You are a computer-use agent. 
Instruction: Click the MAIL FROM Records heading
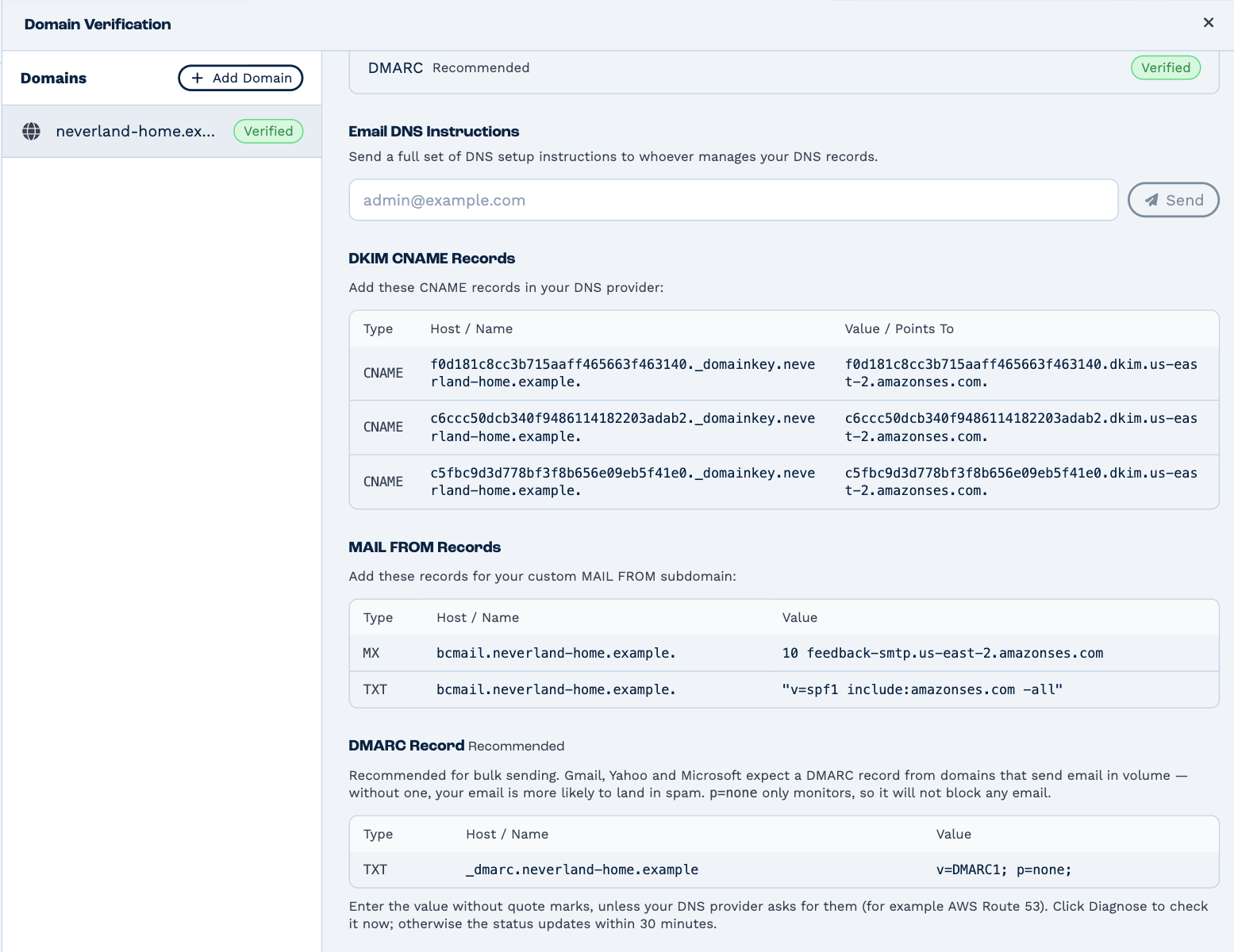pos(425,547)
